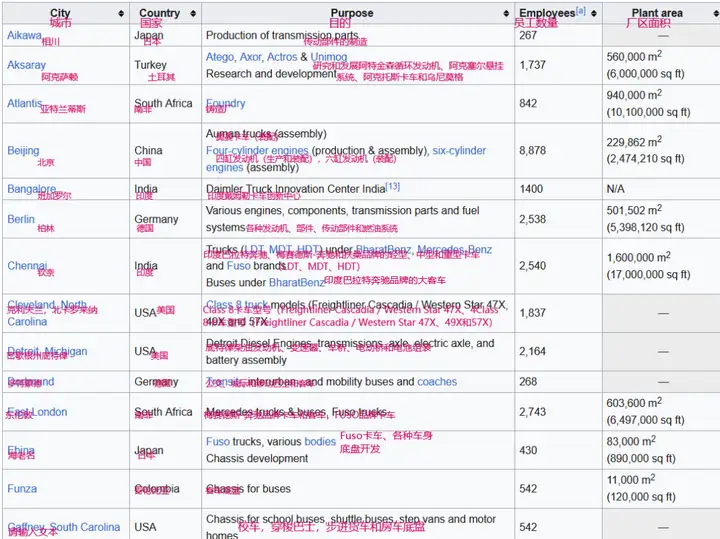Screen dimensions: 720x539
Task: Select employee count 8,878
Action: pyautogui.click(x=533, y=151)
